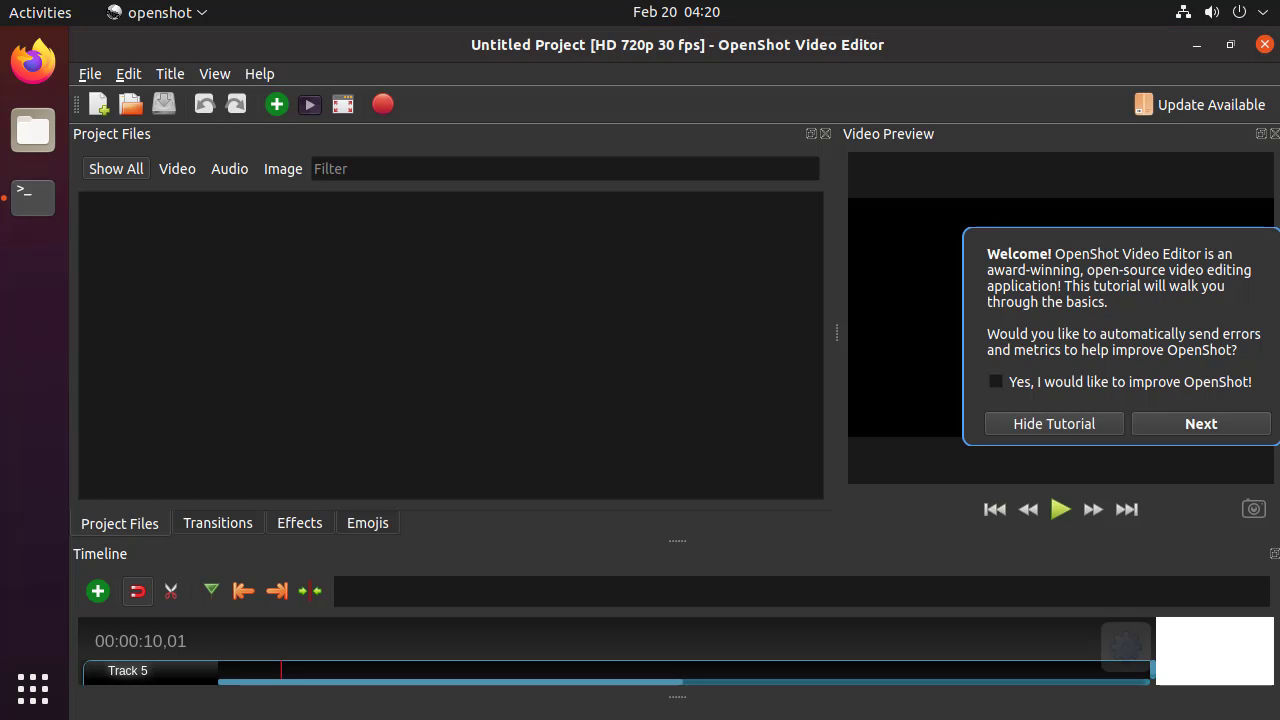Screen dimensions: 1280x720
Task: Add a track with the timeline plus icon
Action: coord(98,591)
